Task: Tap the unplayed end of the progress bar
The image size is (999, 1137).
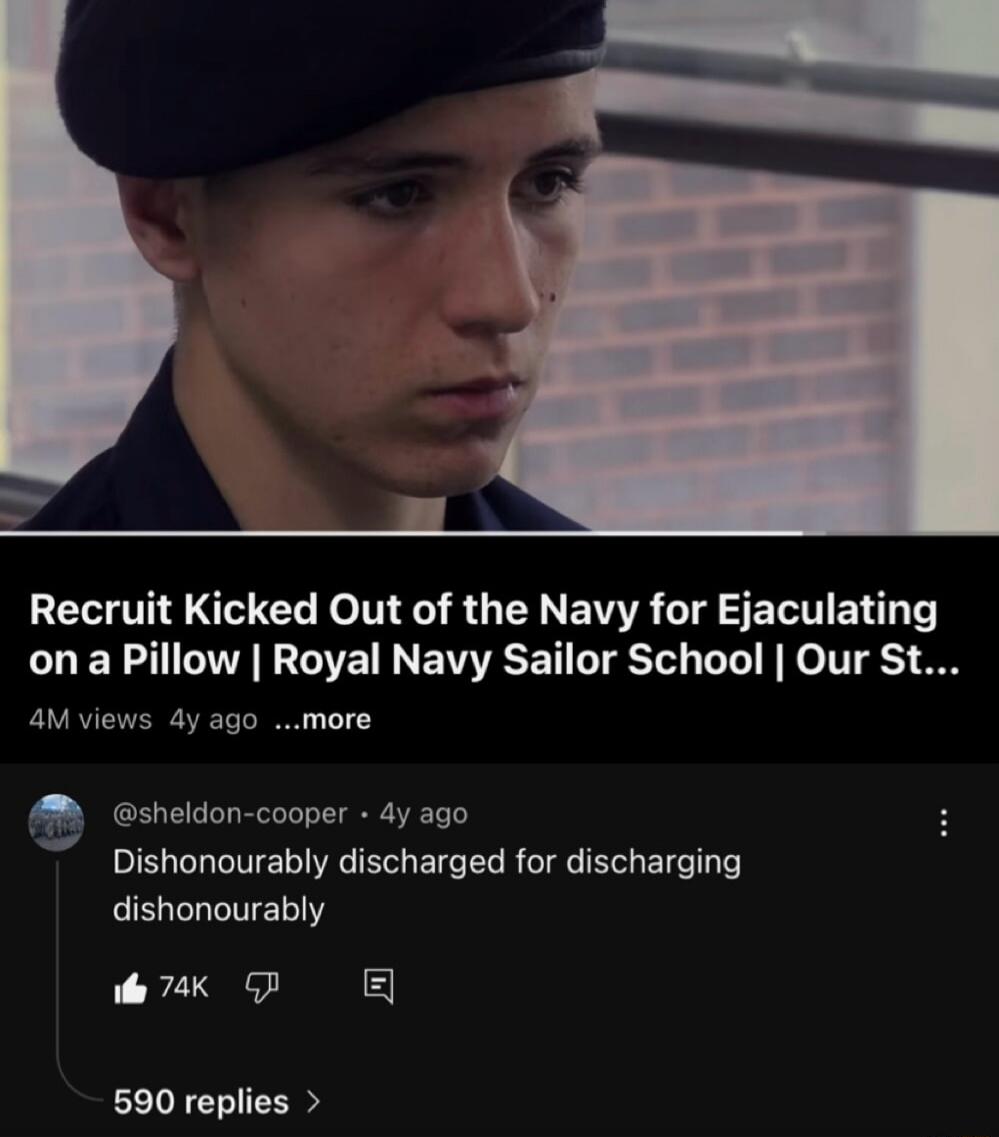Action: click(900, 533)
